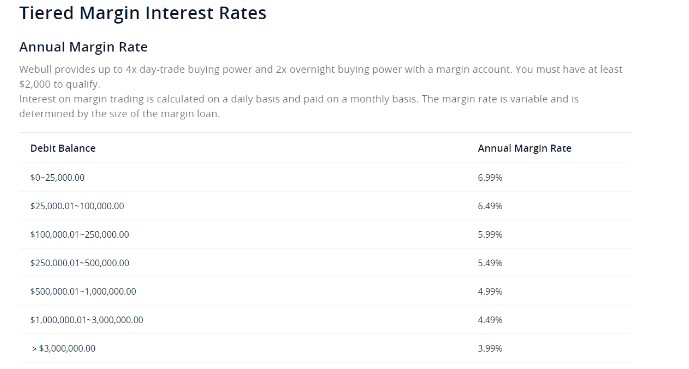Select the Annual Margin Rate subheading

(x=83, y=47)
